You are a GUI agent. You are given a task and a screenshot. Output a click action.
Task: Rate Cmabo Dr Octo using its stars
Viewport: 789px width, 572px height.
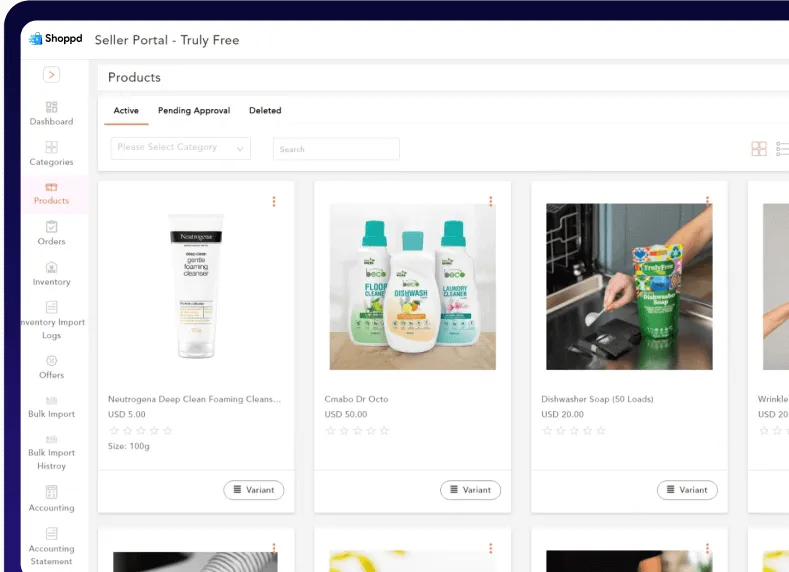pos(358,431)
